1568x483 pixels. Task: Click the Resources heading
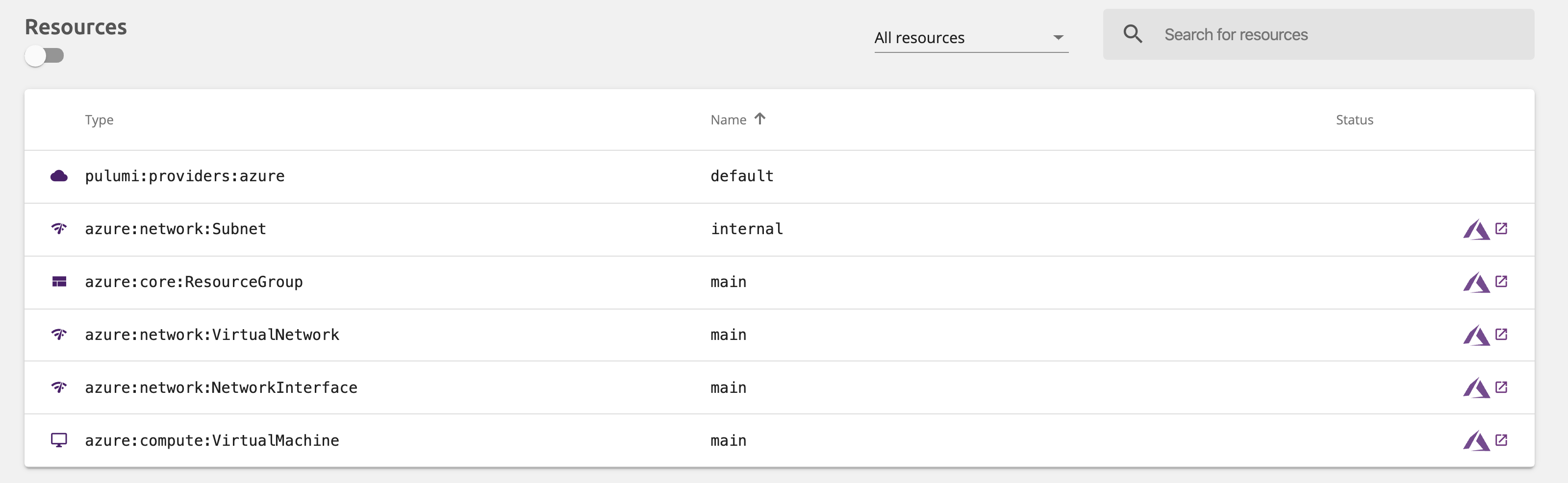tap(76, 26)
